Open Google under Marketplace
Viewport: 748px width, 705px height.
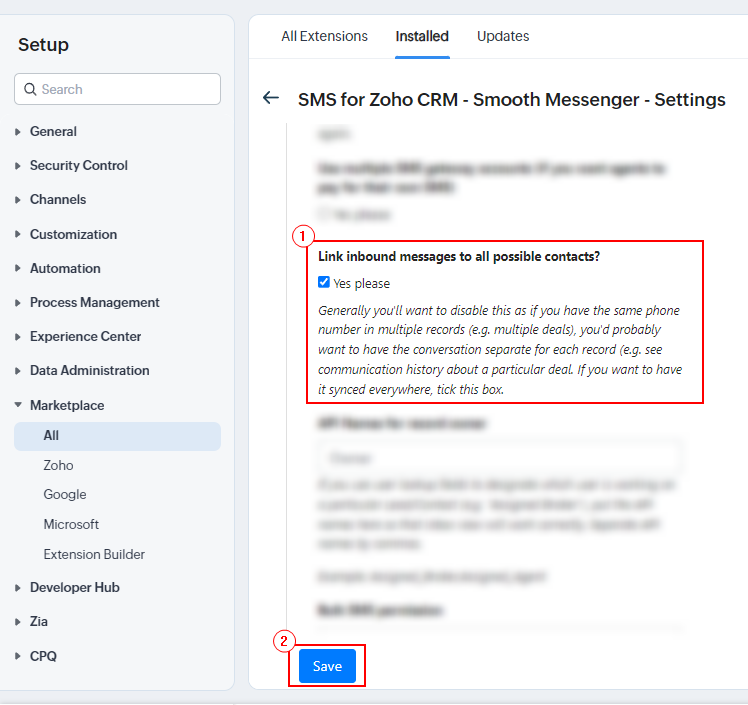click(x=65, y=495)
